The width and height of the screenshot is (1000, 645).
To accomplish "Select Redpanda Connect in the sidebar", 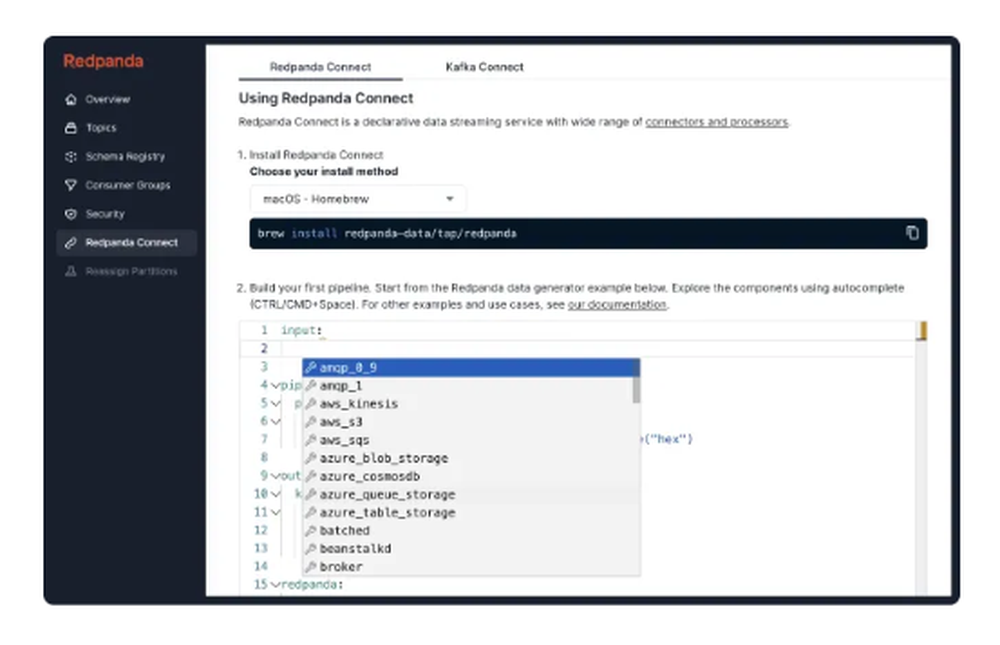I will pos(129,242).
